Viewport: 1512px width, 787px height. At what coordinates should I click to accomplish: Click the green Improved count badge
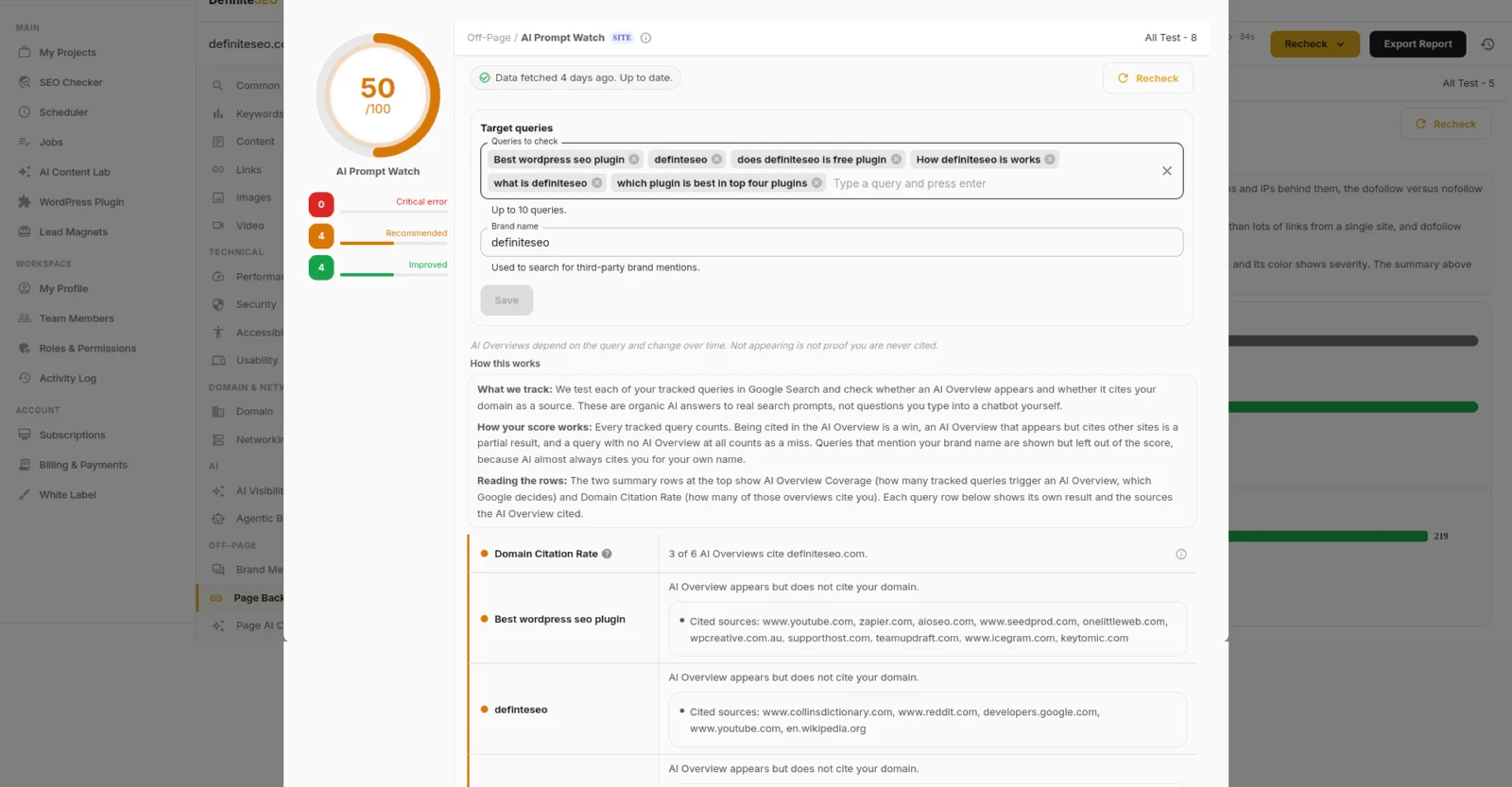tap(321, 267)
